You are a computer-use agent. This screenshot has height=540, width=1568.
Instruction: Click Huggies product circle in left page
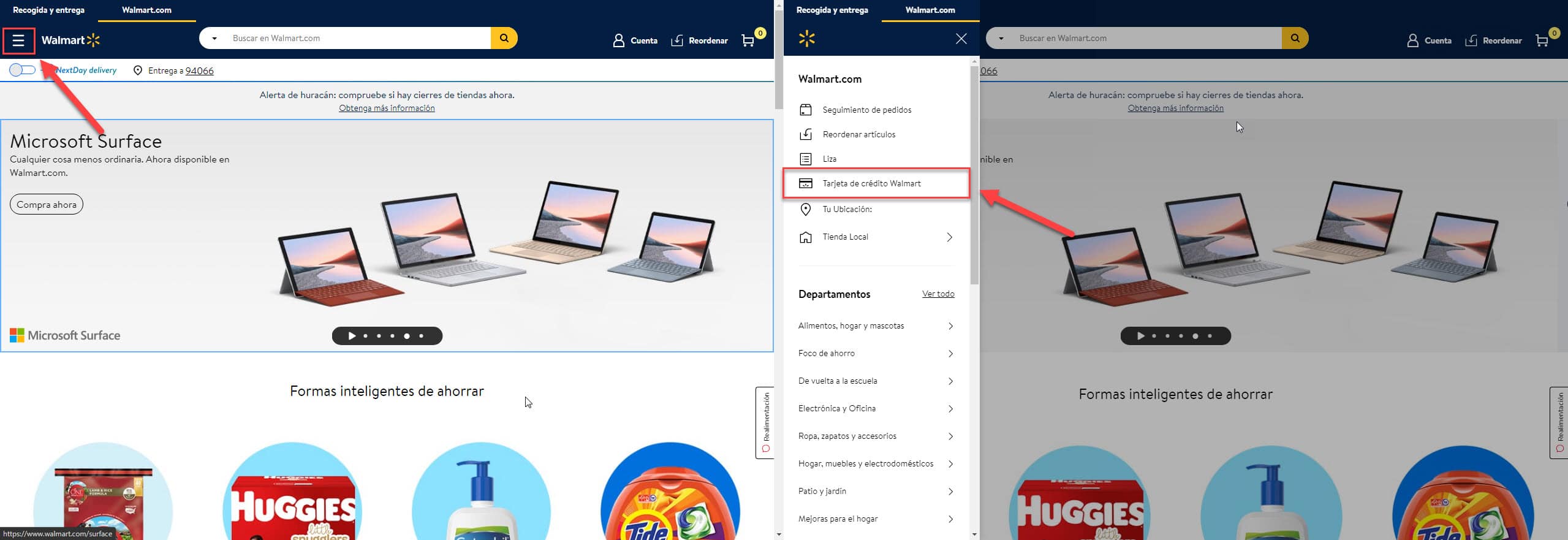(x=292, y=492)
